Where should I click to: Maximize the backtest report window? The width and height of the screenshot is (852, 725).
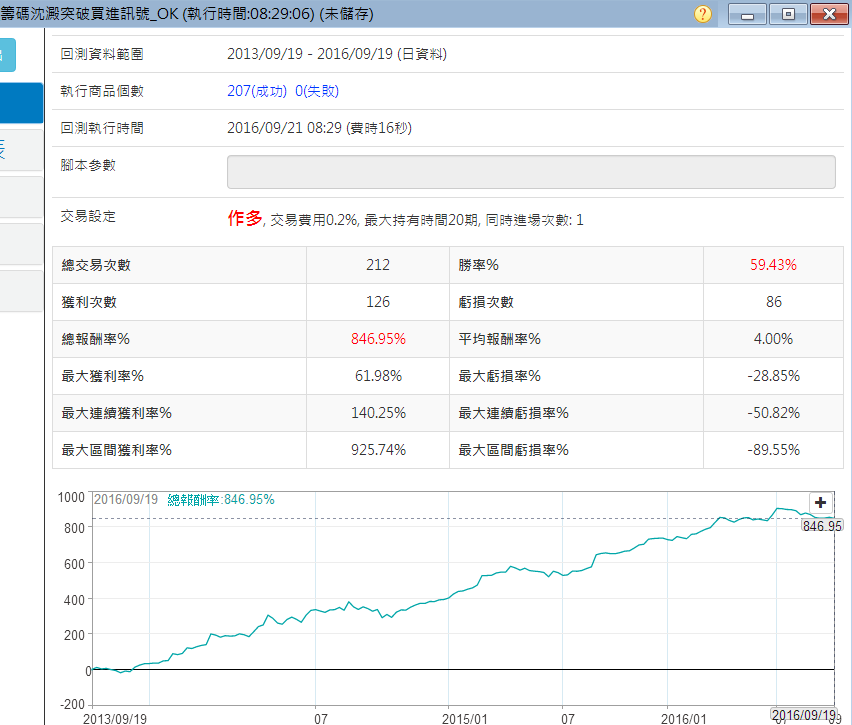pos(788,14)
